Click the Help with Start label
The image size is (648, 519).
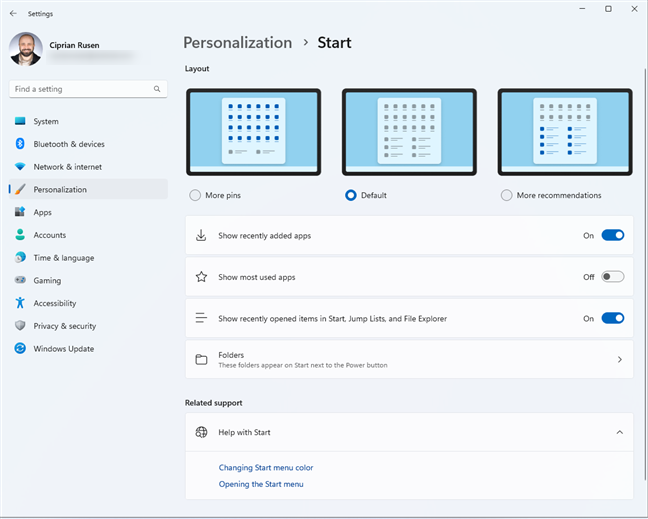[x=244, y=432]
